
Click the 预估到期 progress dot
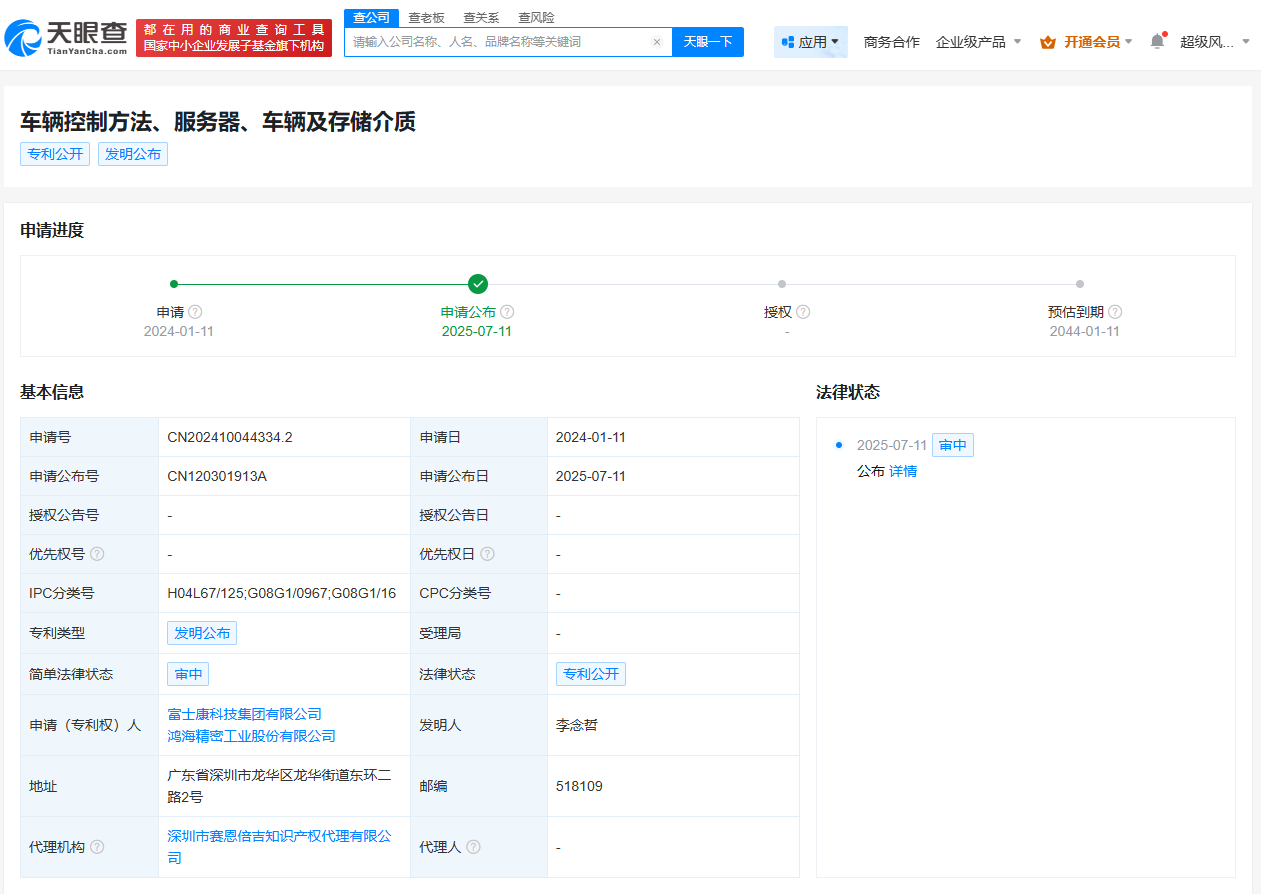(1080, 284)
